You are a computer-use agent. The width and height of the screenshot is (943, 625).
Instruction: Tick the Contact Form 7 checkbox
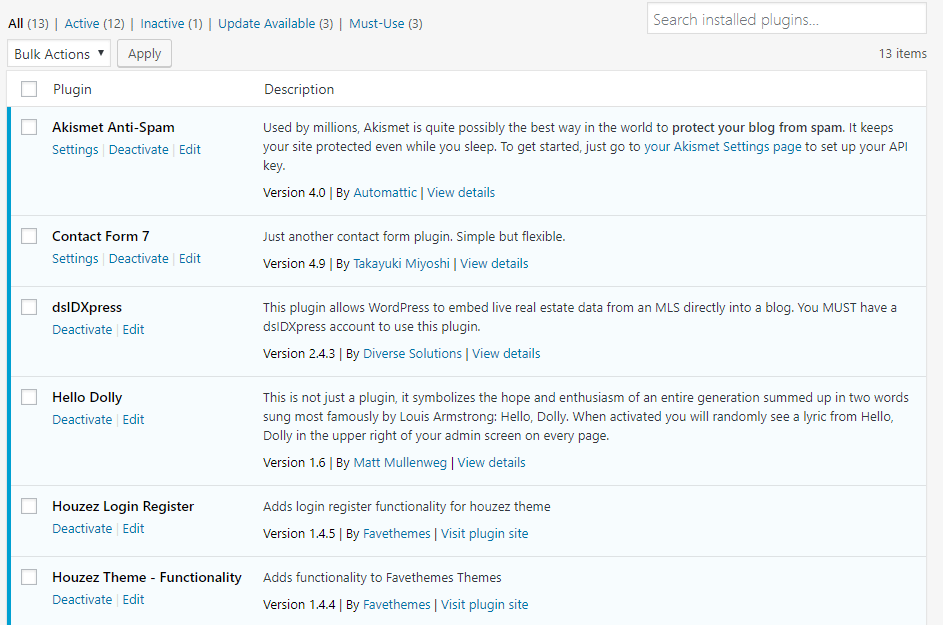(29, 236)
